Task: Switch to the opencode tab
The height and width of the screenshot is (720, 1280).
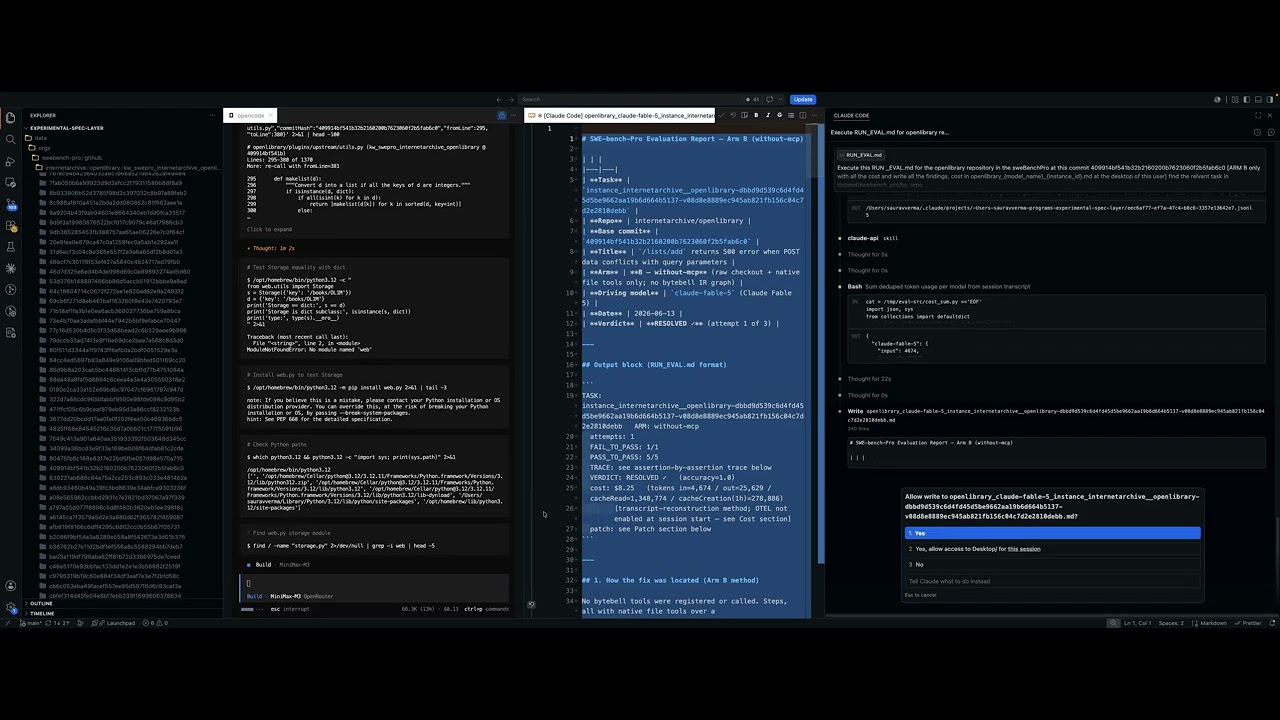Action: (250, 115)
